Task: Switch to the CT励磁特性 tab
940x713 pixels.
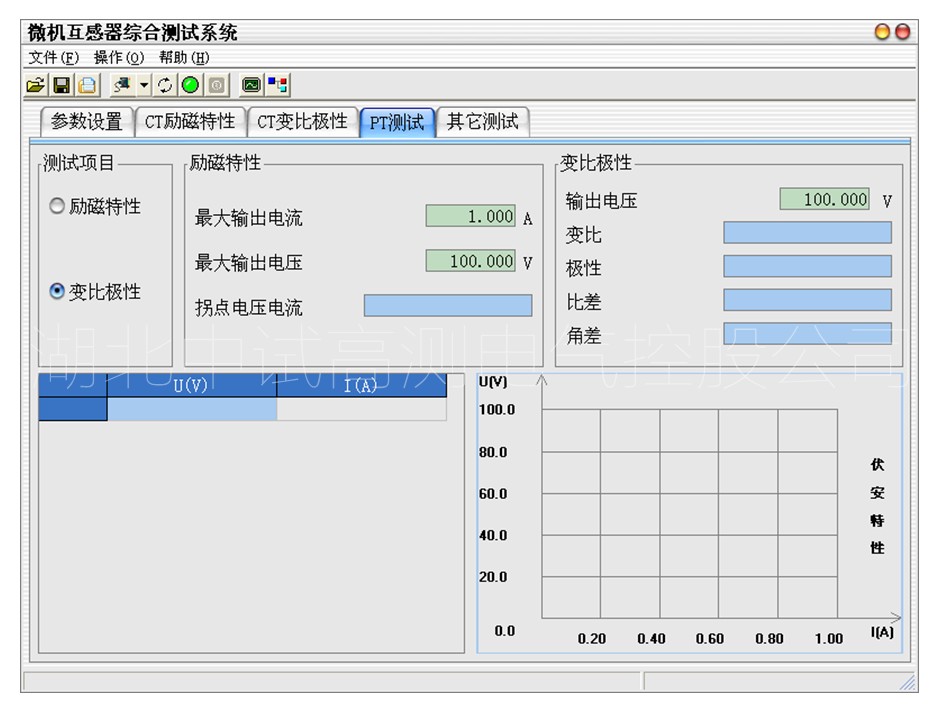Action: pyautogui.click(x=190, y=122)
